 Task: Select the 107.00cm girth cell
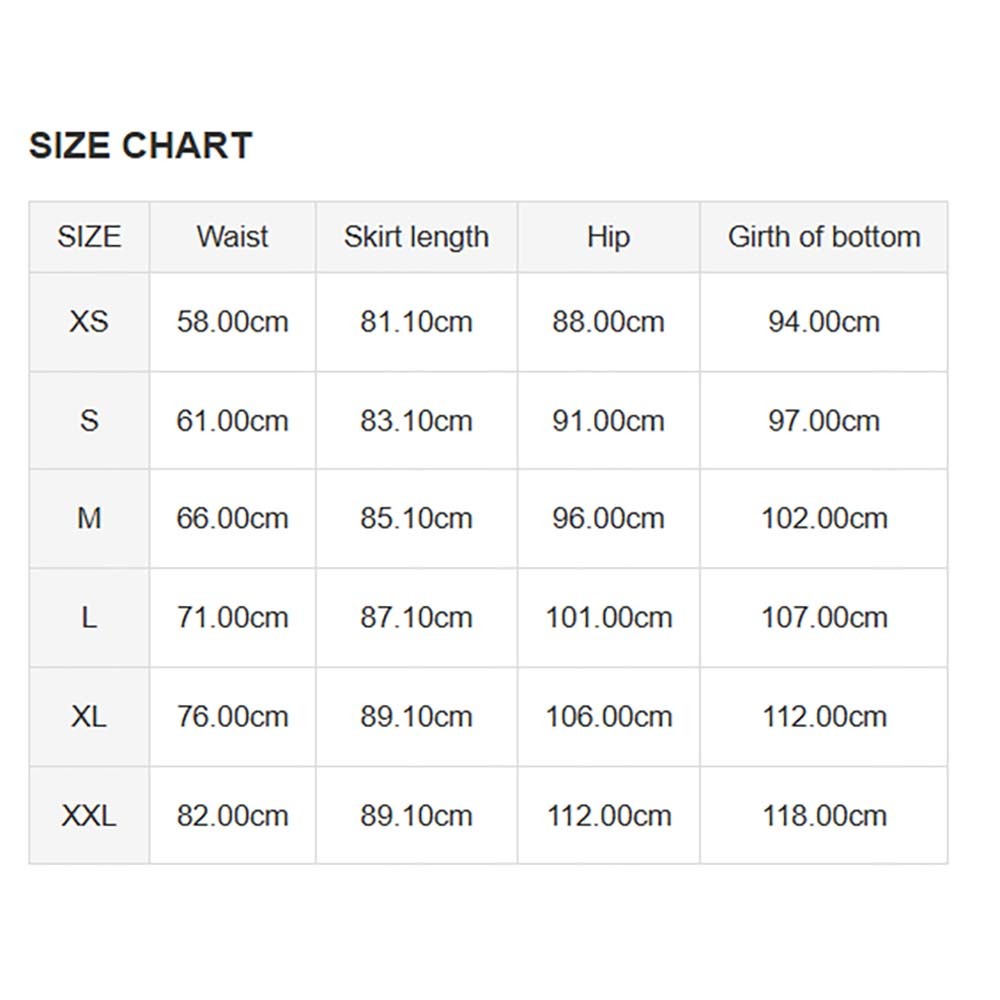pos(824,618)
